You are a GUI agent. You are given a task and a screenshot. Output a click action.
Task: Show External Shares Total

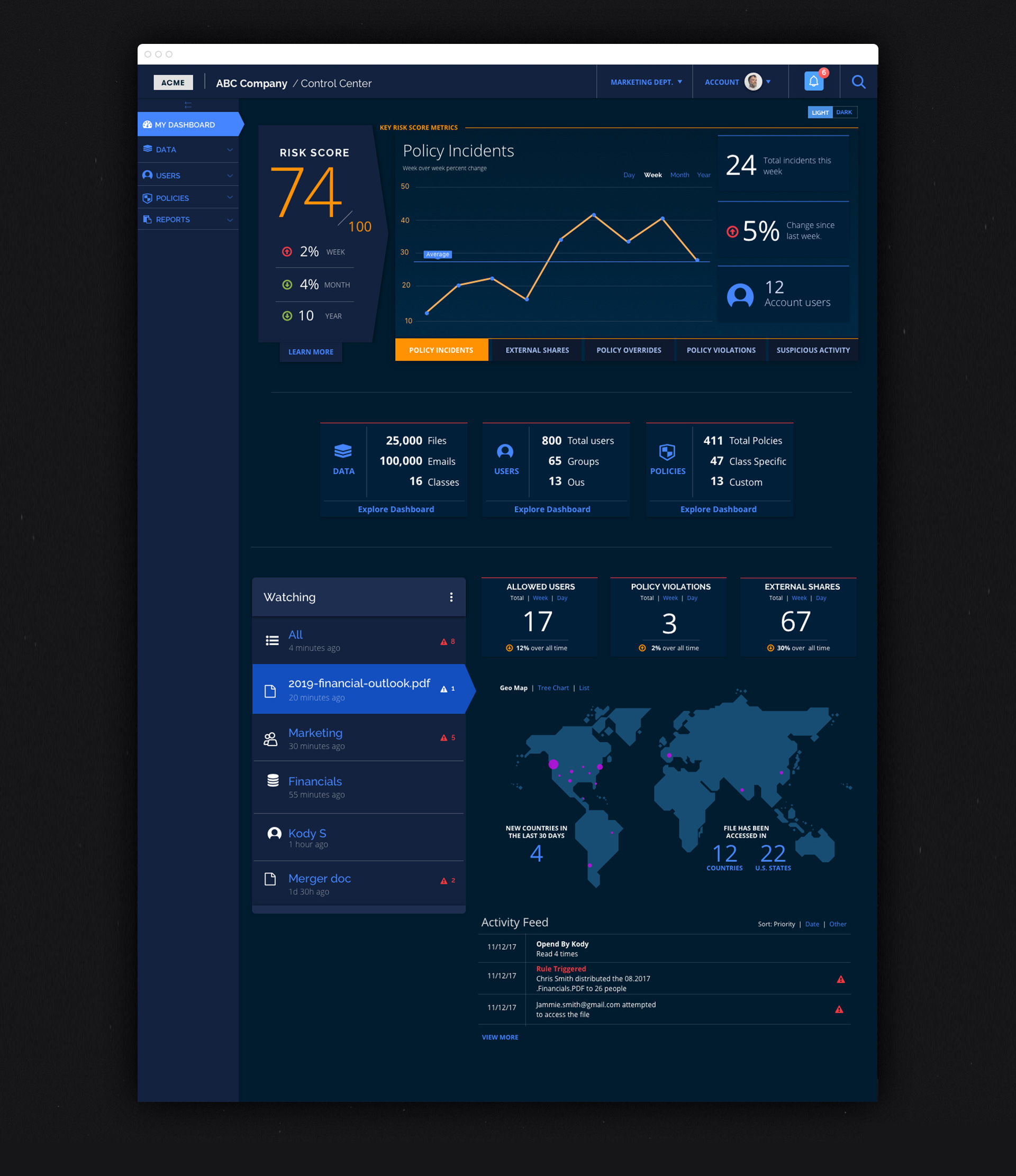pyautogui.click(x=775, y=598)
